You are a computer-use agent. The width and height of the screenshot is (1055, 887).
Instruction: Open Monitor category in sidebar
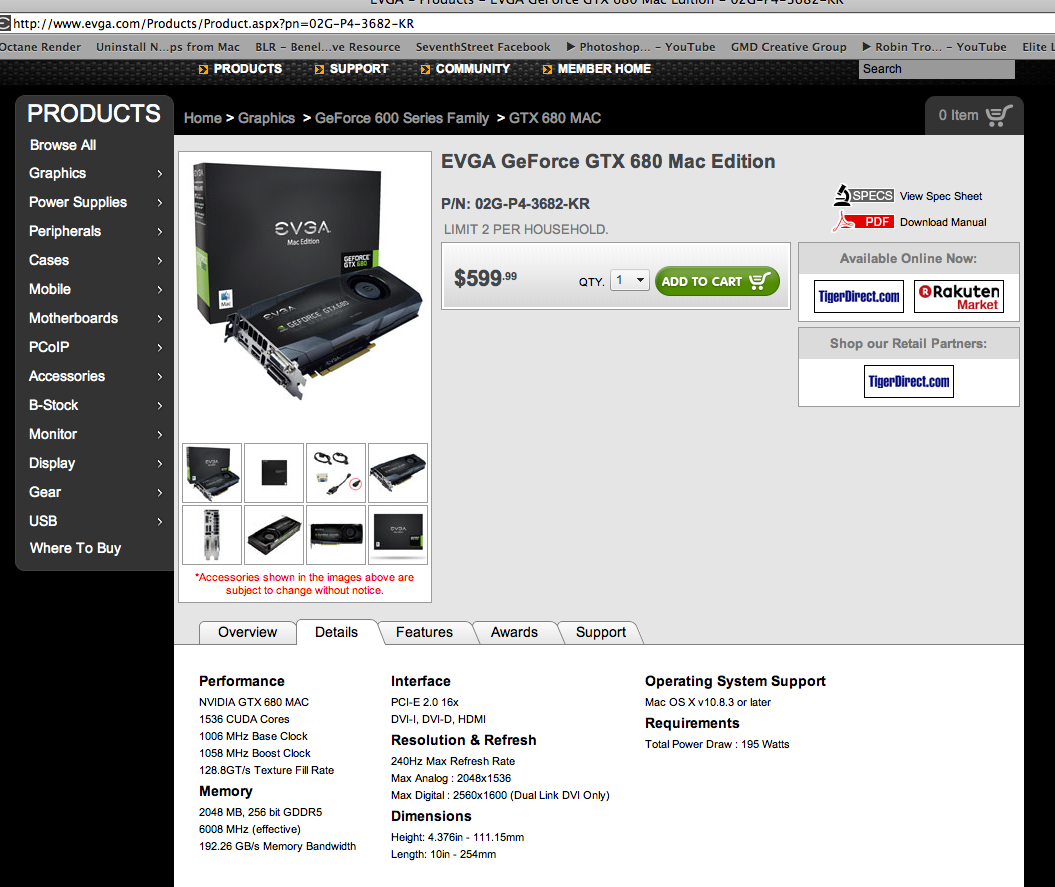coord(52,434)
